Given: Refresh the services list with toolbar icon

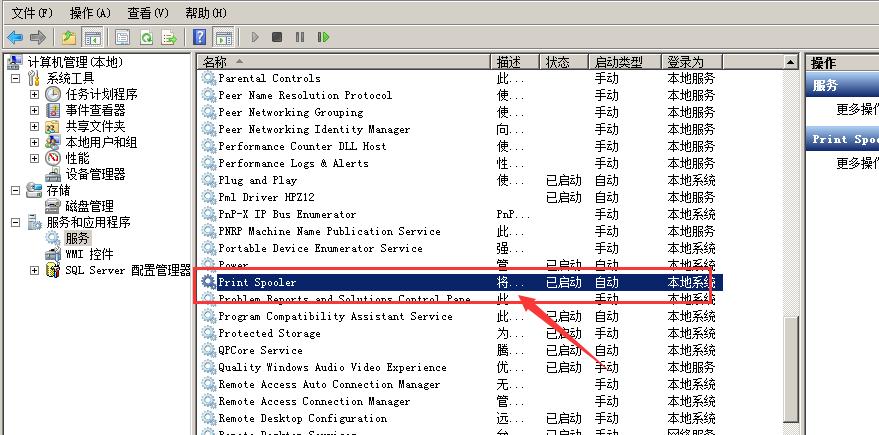Looking at the screenshot, I should coord(146,38).
